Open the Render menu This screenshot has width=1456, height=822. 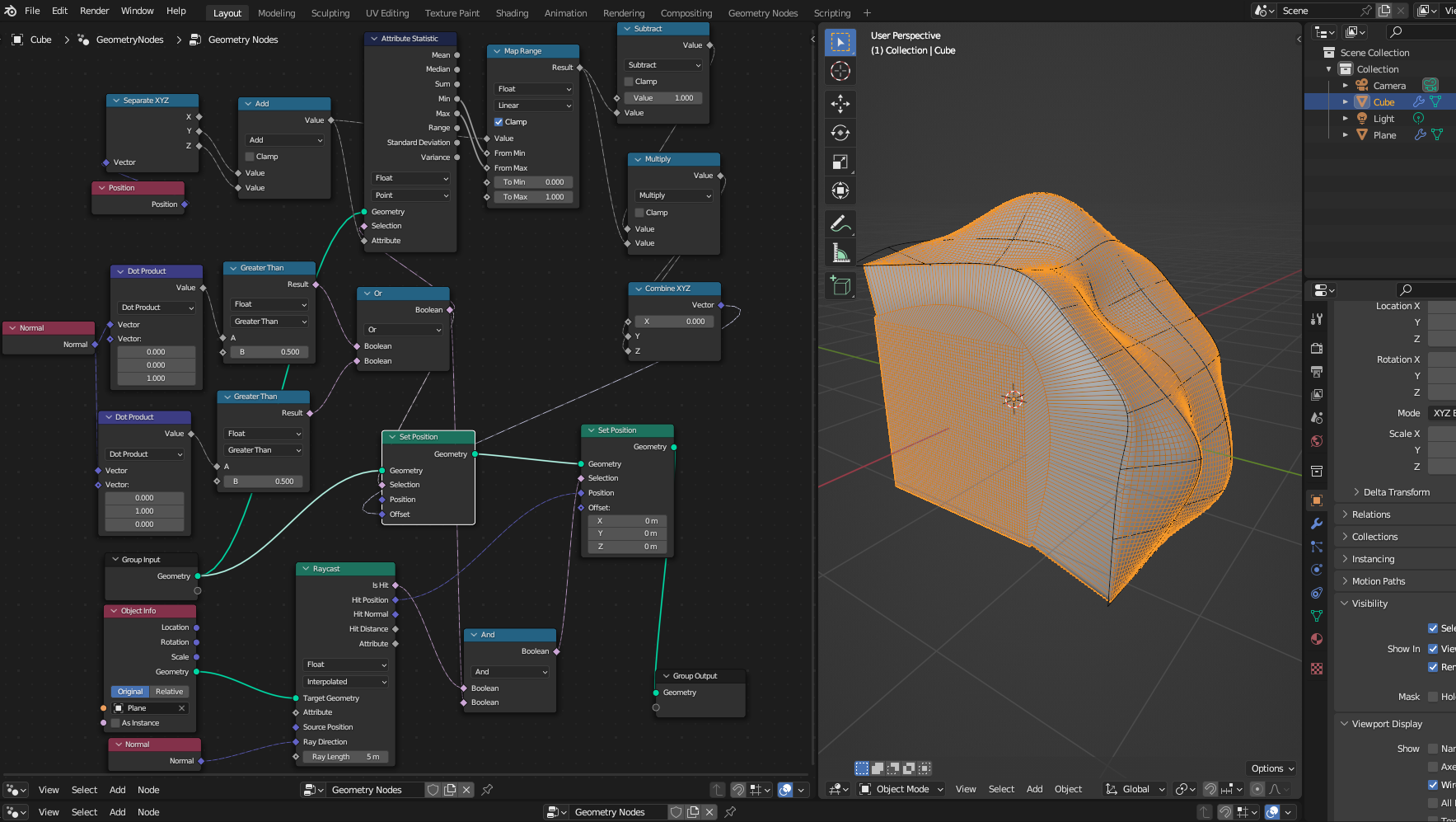click(x=95, y=11)
